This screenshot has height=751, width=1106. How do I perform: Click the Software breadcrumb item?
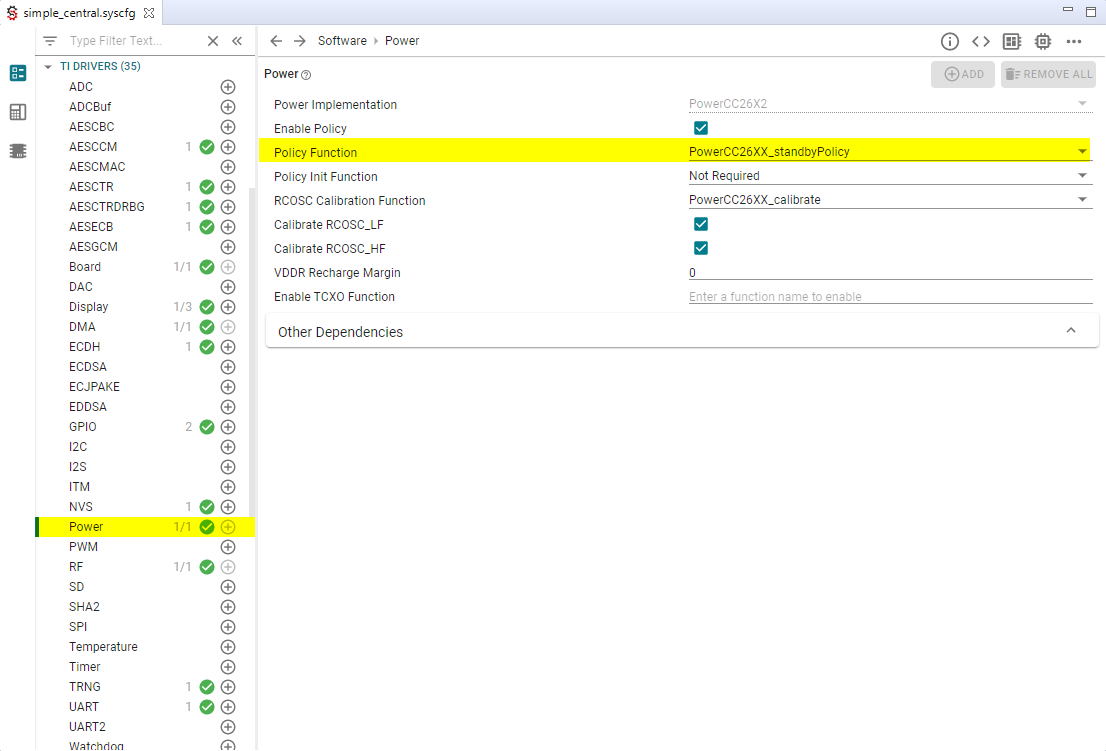tap(342, 41)
